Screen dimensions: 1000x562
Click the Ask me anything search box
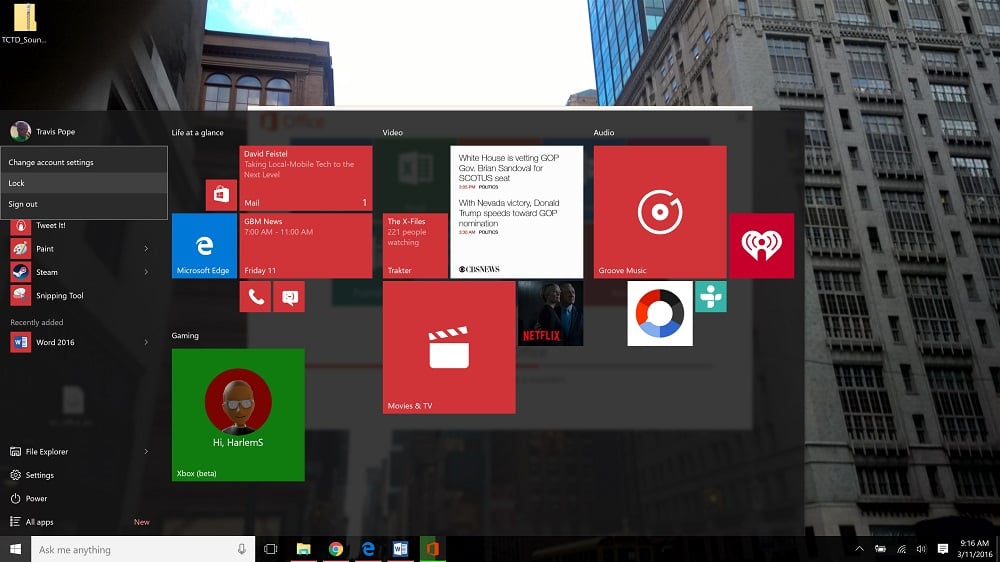pyautogui.click(x=143, y=549)
